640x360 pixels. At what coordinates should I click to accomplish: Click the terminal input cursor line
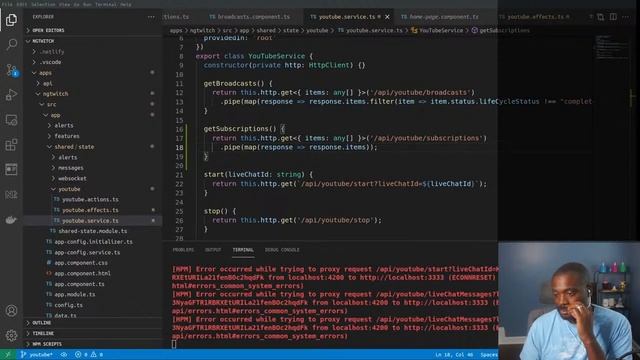tap(174, 344)
